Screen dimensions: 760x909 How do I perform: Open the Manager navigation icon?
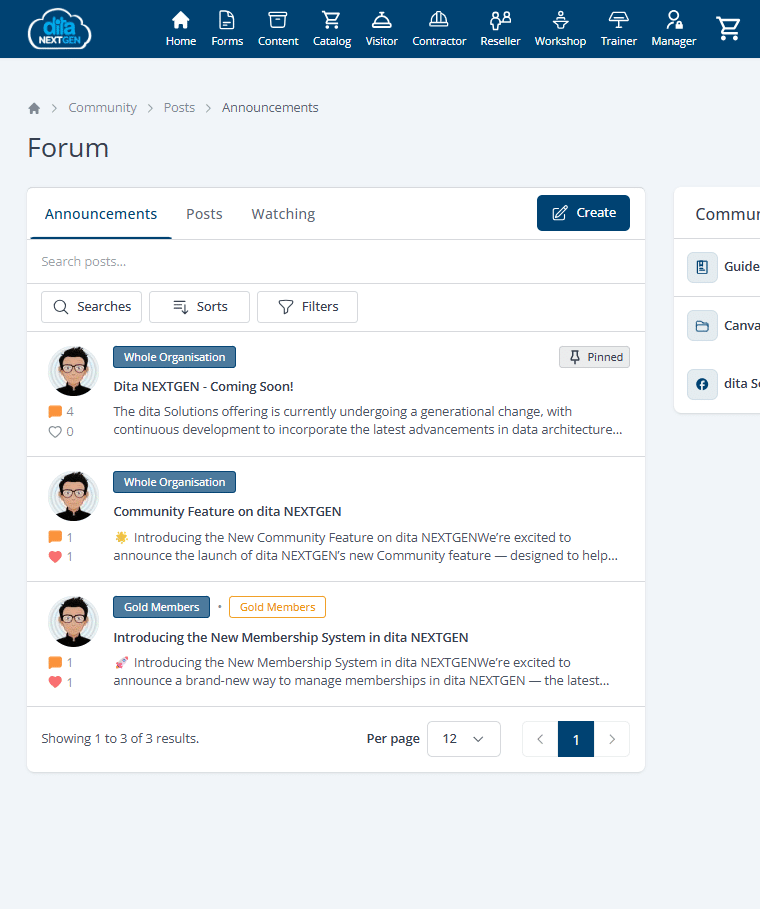[x=673, y=20]
